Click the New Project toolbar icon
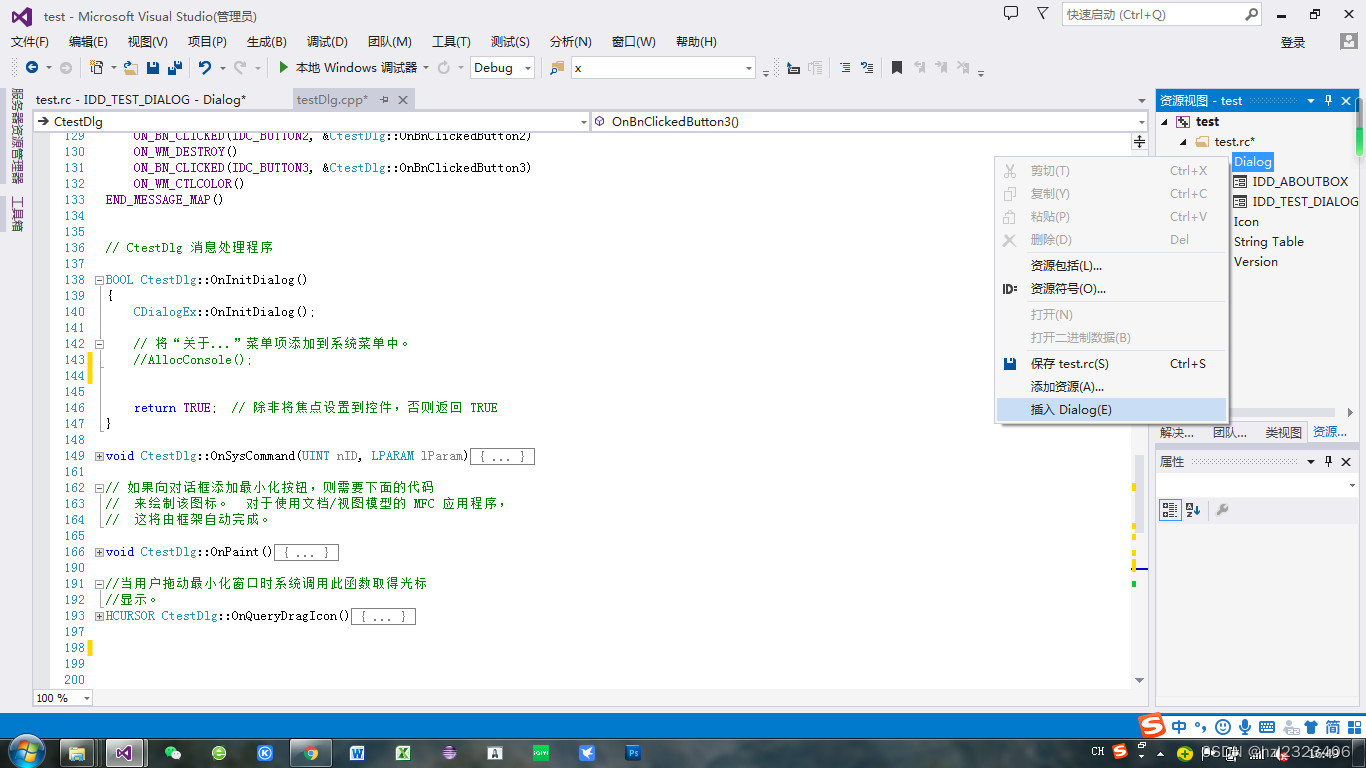Viewport: 1366px width, 768px height. click(x=96, y=67)
